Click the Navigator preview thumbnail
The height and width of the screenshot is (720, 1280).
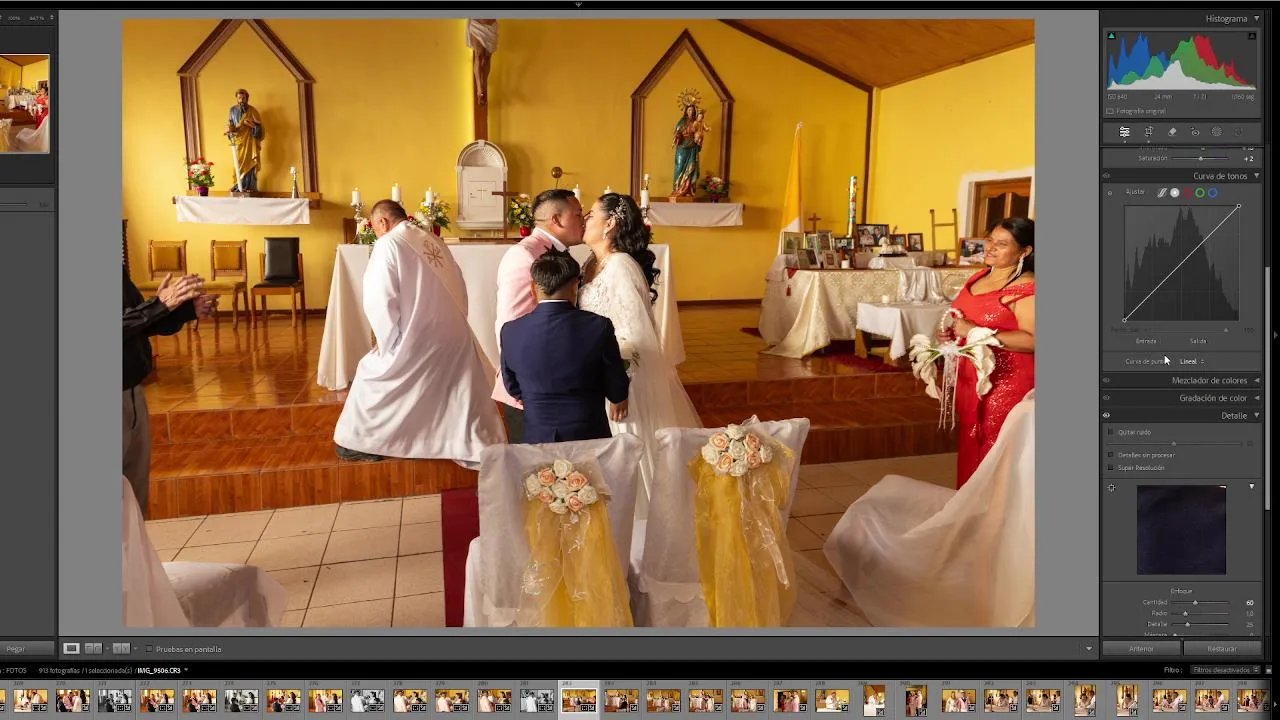[24, 104]
